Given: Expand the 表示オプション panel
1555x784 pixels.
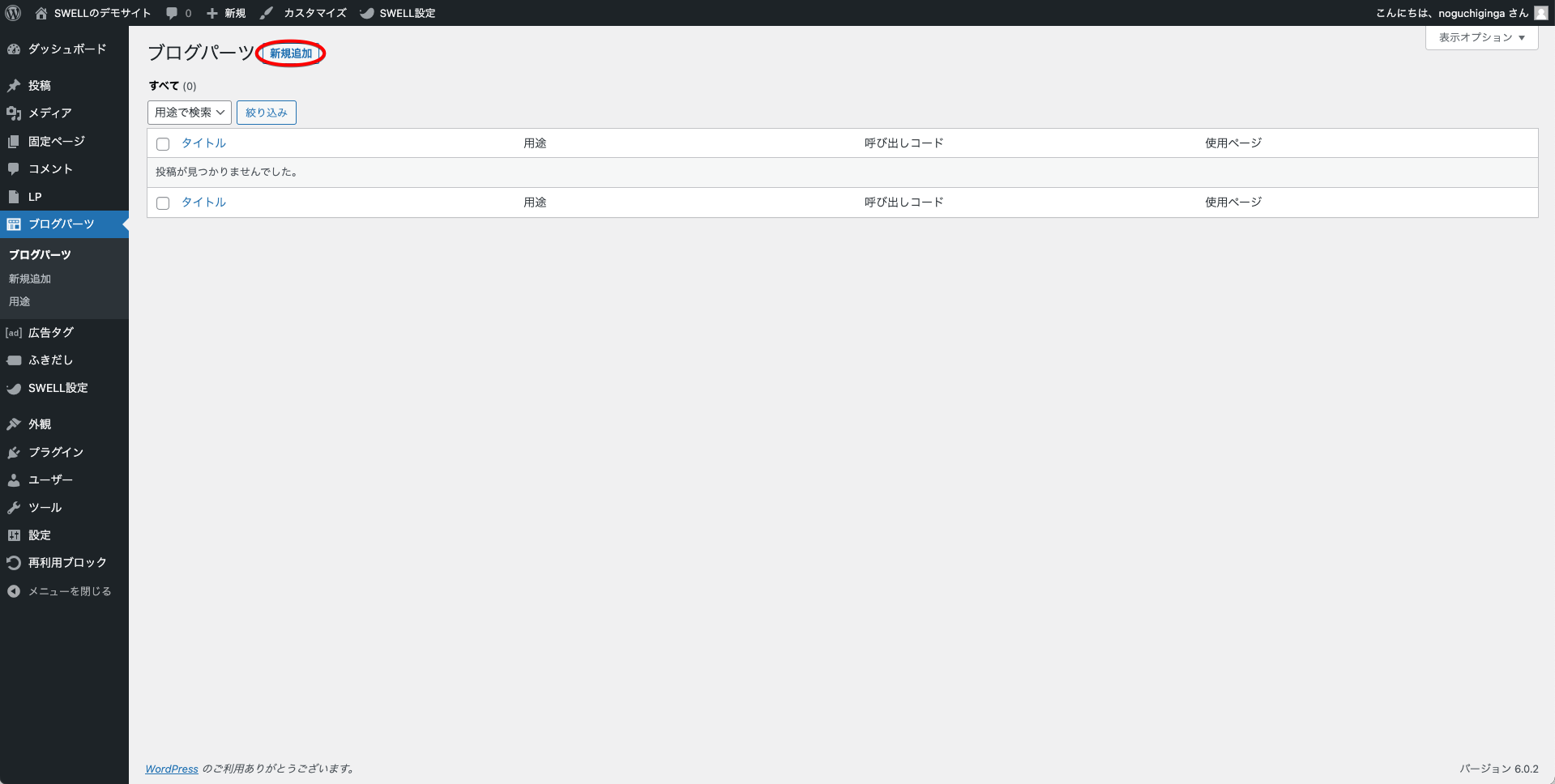Looking at the screenshot, I should (x=1481, y=37).
